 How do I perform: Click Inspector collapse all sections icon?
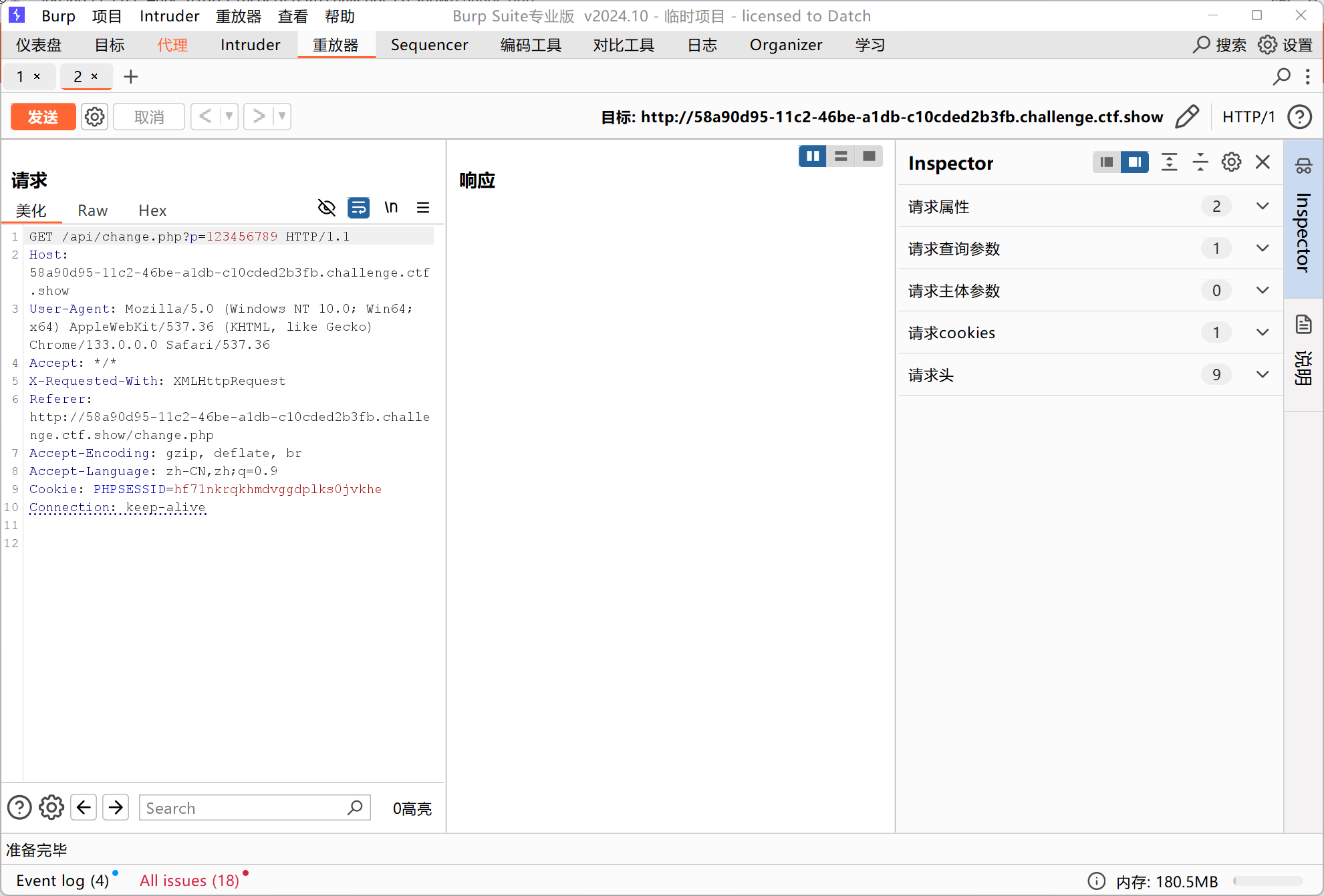coord(1200,162)
